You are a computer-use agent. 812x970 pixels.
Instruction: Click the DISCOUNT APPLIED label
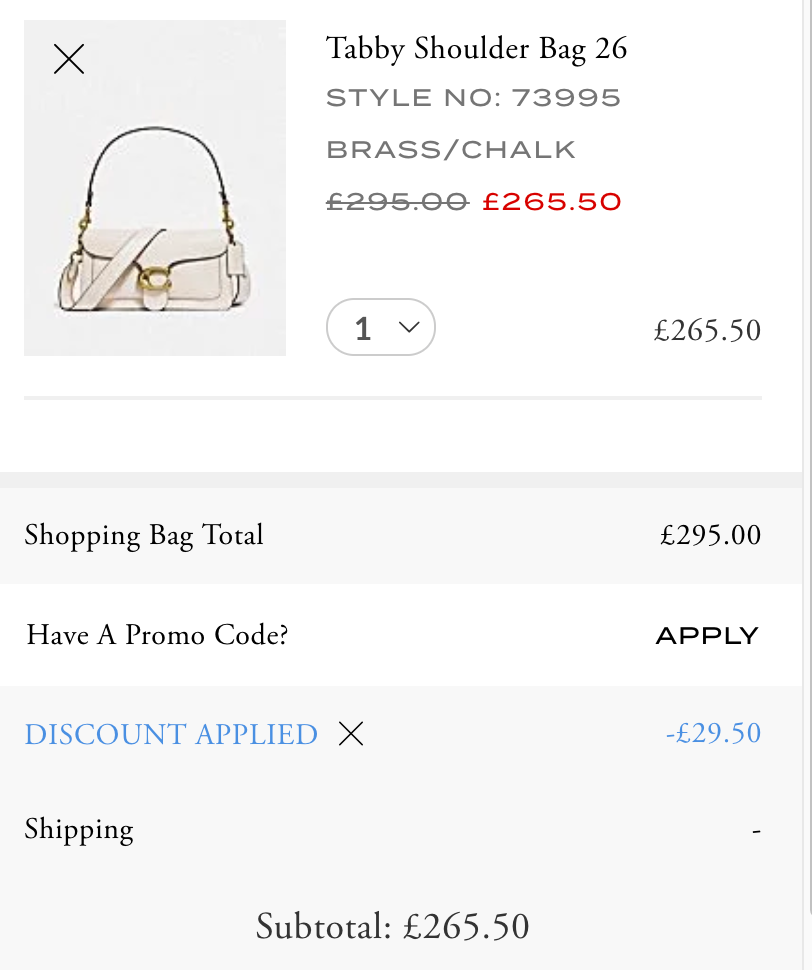pyautogui.click(x=171, y=734)
